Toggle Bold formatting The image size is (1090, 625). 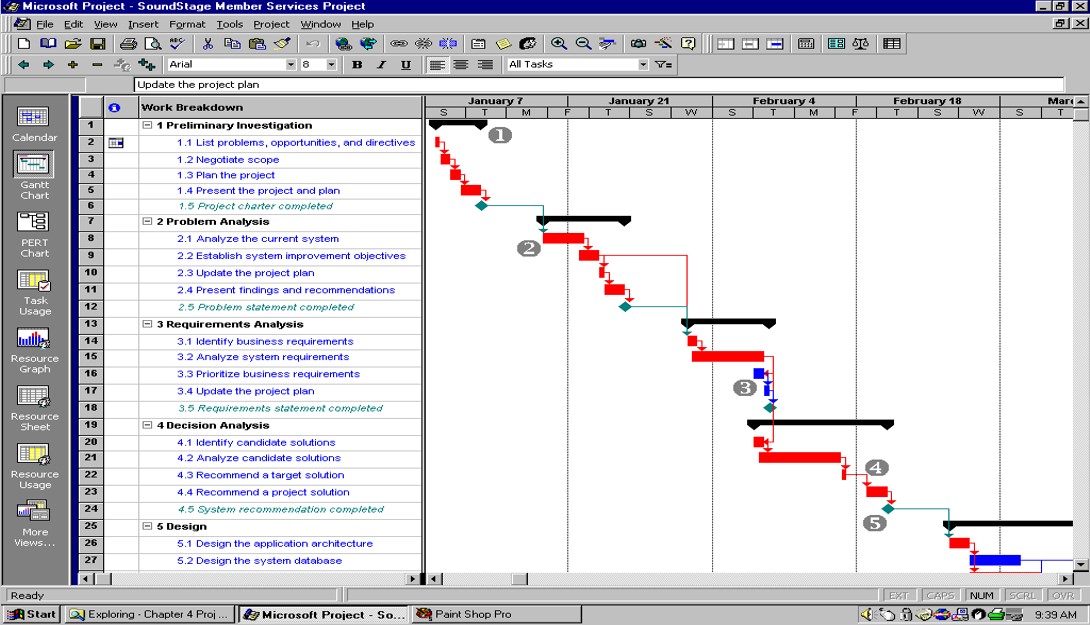click(357, 65)
